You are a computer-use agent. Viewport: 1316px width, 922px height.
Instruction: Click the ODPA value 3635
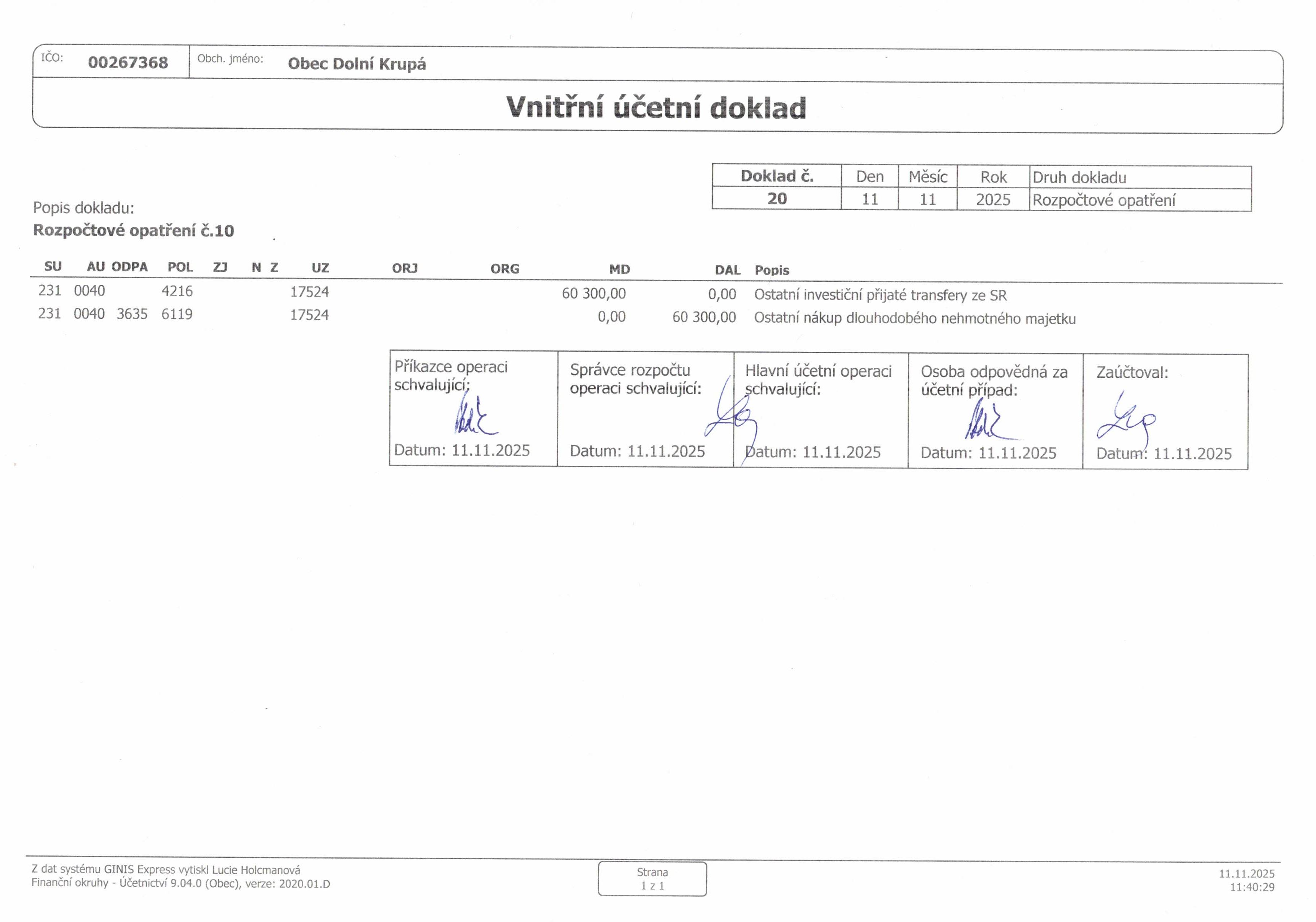tap(132, 314)
